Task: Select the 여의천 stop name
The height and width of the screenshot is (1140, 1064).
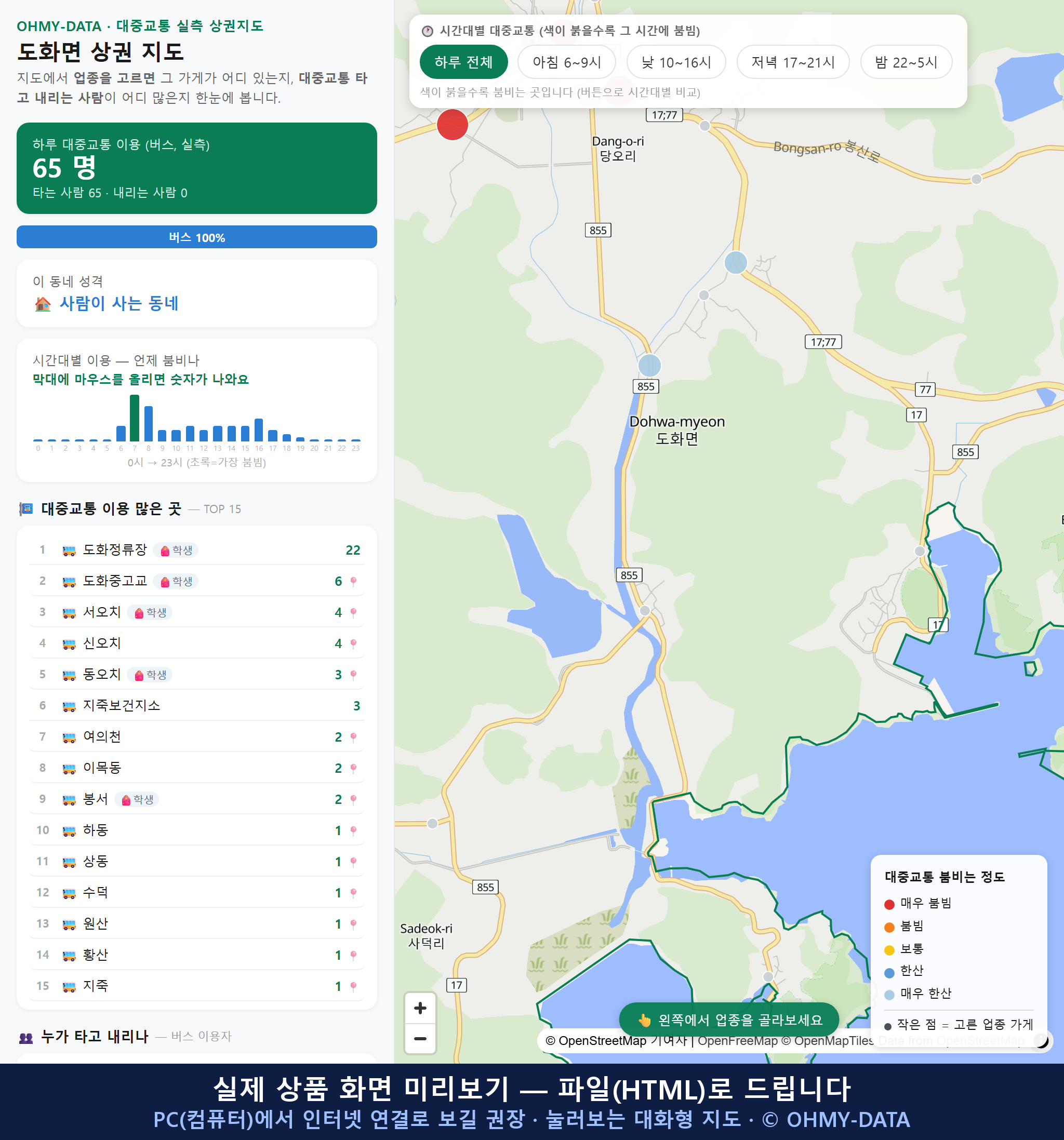Action: coord(102,736)
